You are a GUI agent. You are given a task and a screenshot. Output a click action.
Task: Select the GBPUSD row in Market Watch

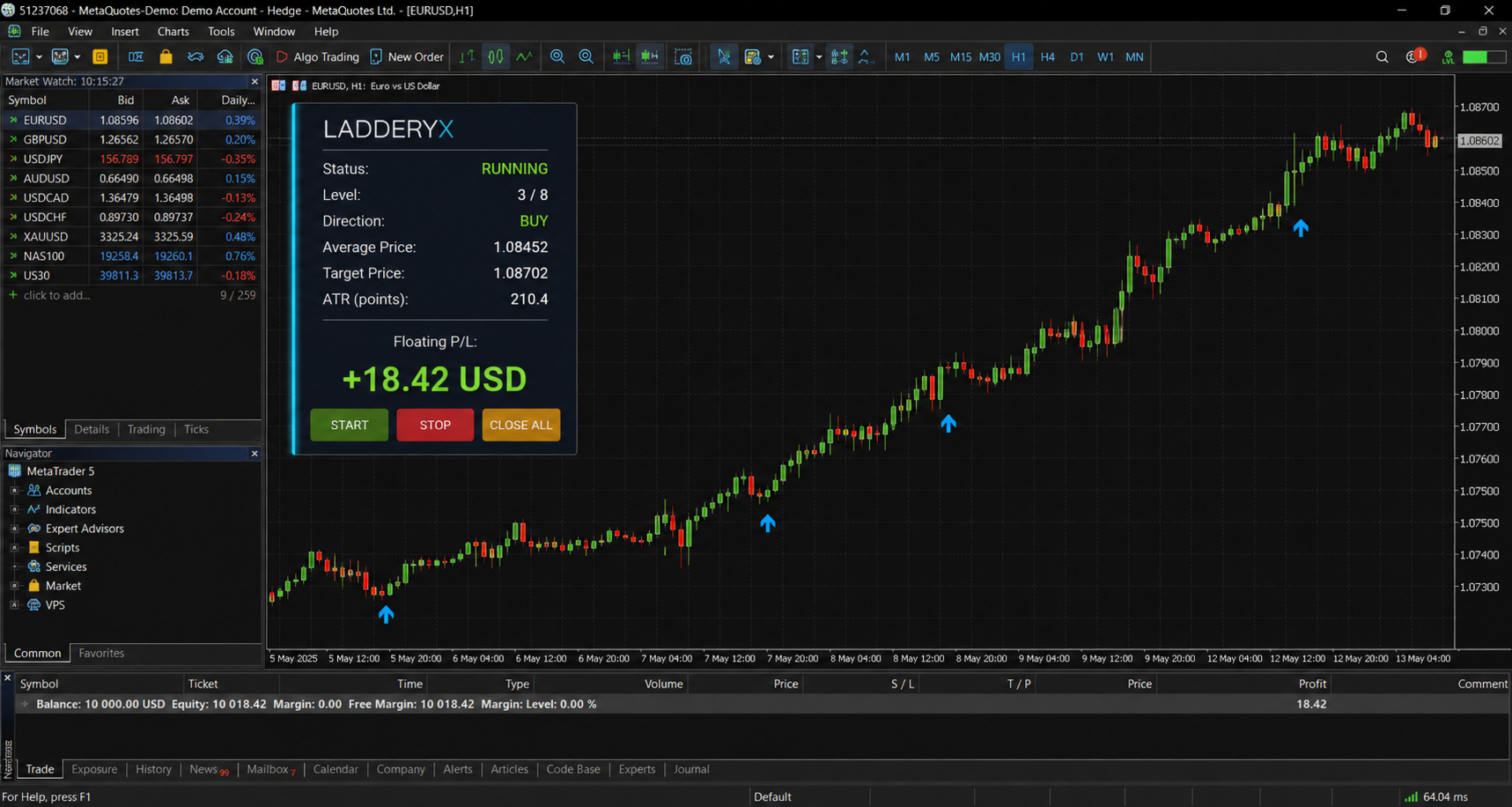pos(132,139)
